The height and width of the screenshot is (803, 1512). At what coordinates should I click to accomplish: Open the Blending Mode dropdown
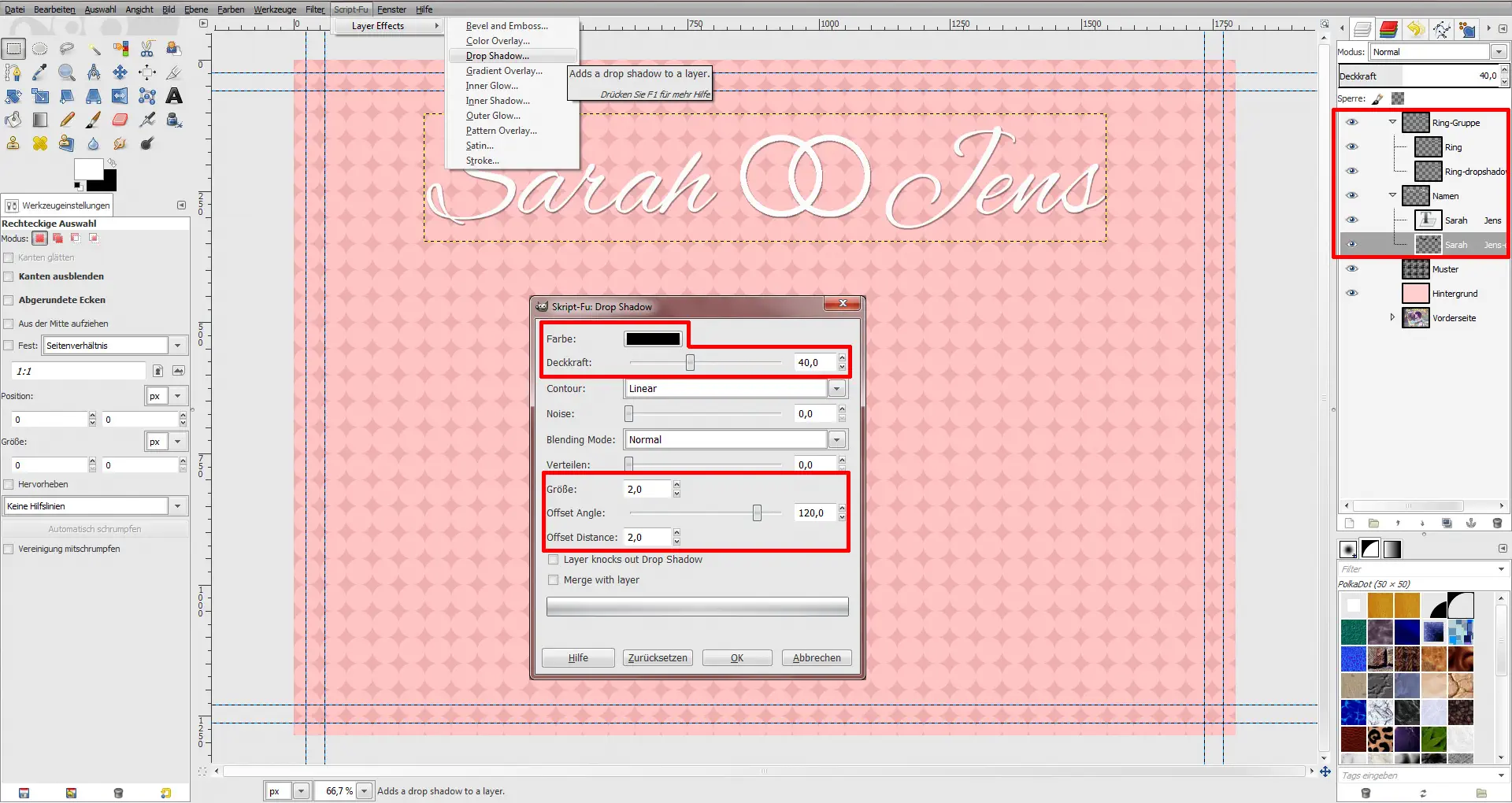click(836, 439)
